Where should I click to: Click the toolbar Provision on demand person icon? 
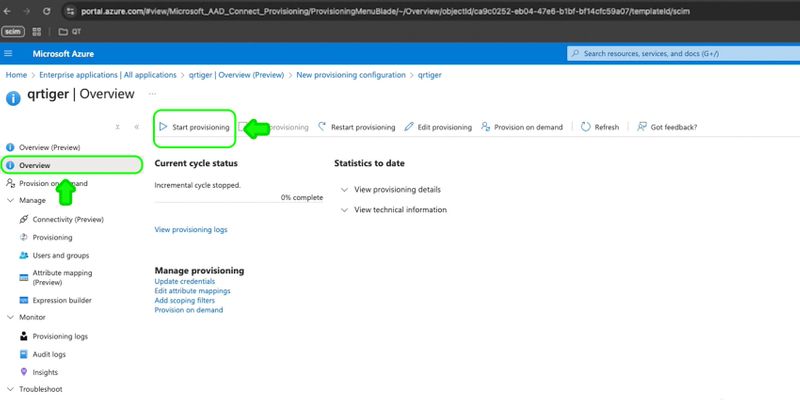485,127
